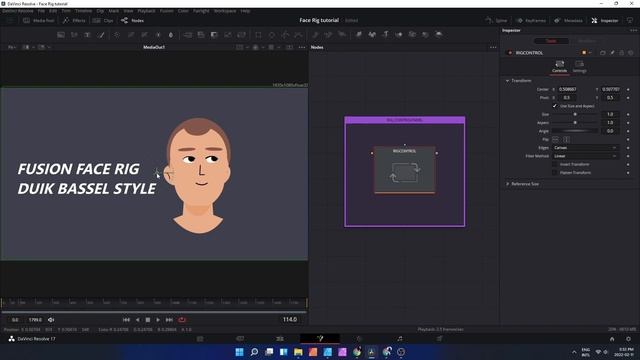The width and height of the screenshot is (640, 360).
Task: Open viewer options three-dot menu
Action: tap(302, 47)
